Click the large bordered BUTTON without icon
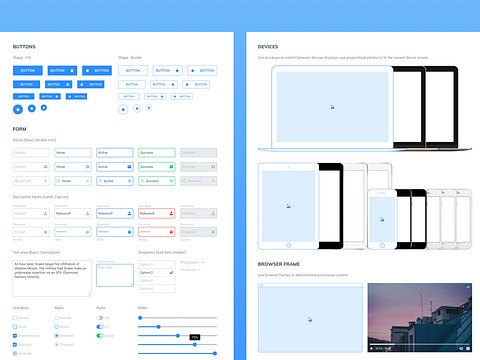 tap(133, 70)
